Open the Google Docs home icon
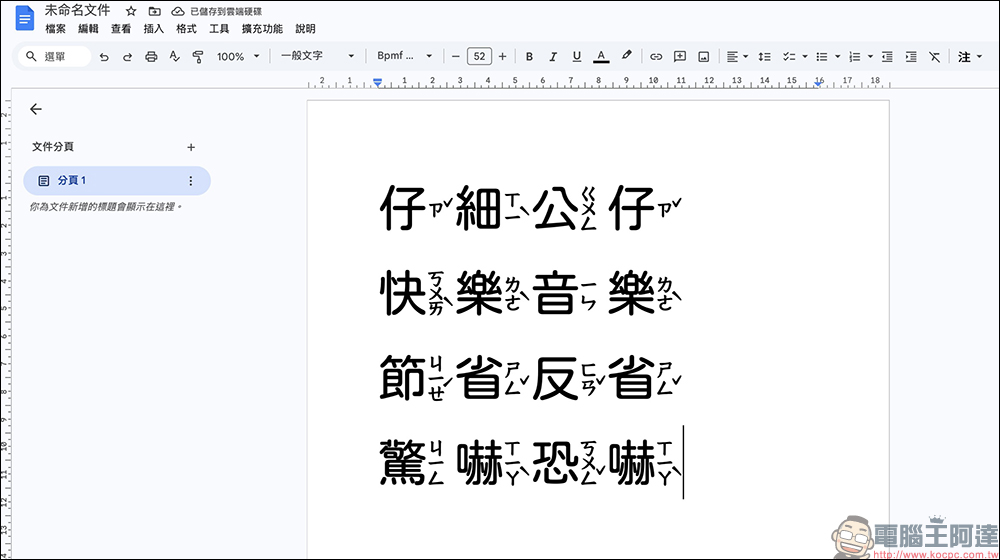The image size is (1000, 560). point(24,18)
